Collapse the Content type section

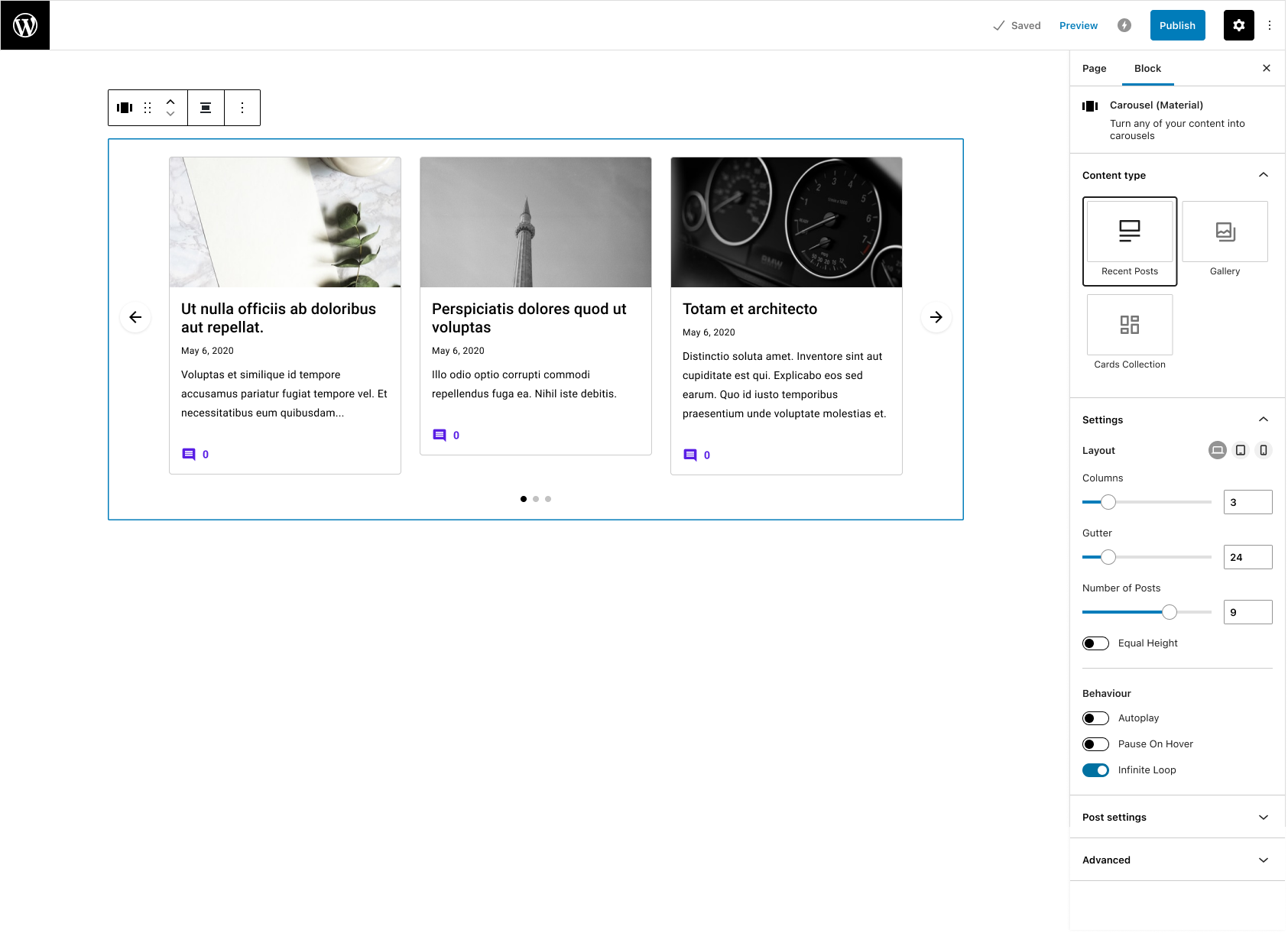[x=1263, y=175]
